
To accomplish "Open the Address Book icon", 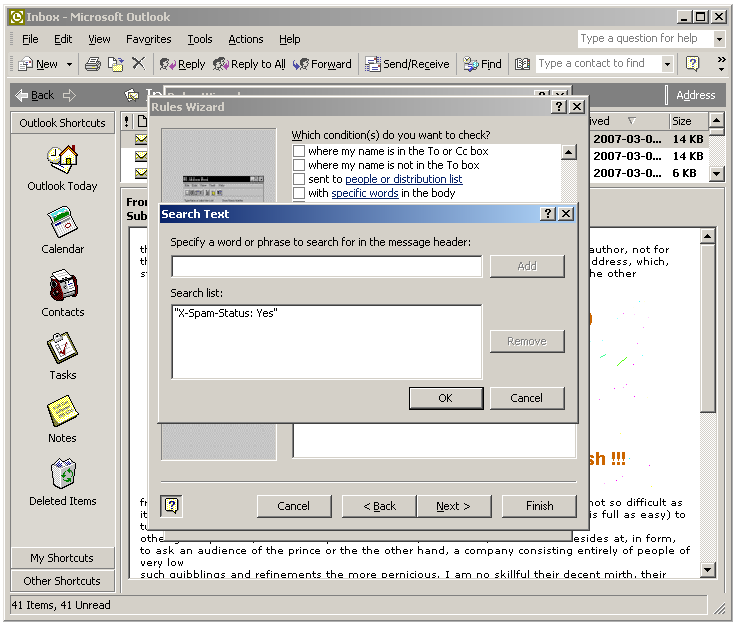I will coord(522,64).
